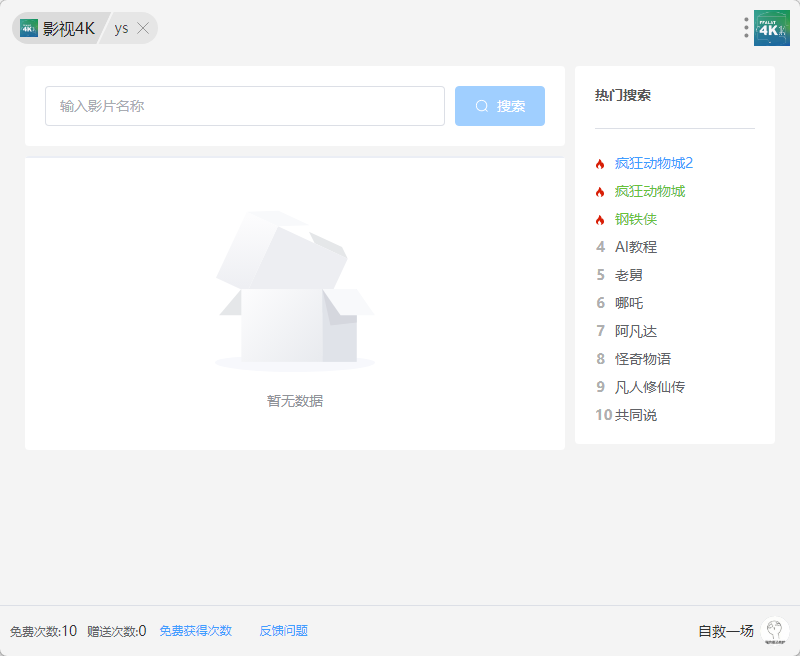This screenshot has height=656, width=800.
Task: Click the fire icon beside 钢铁侠
Action: click(x=600, y=220)
